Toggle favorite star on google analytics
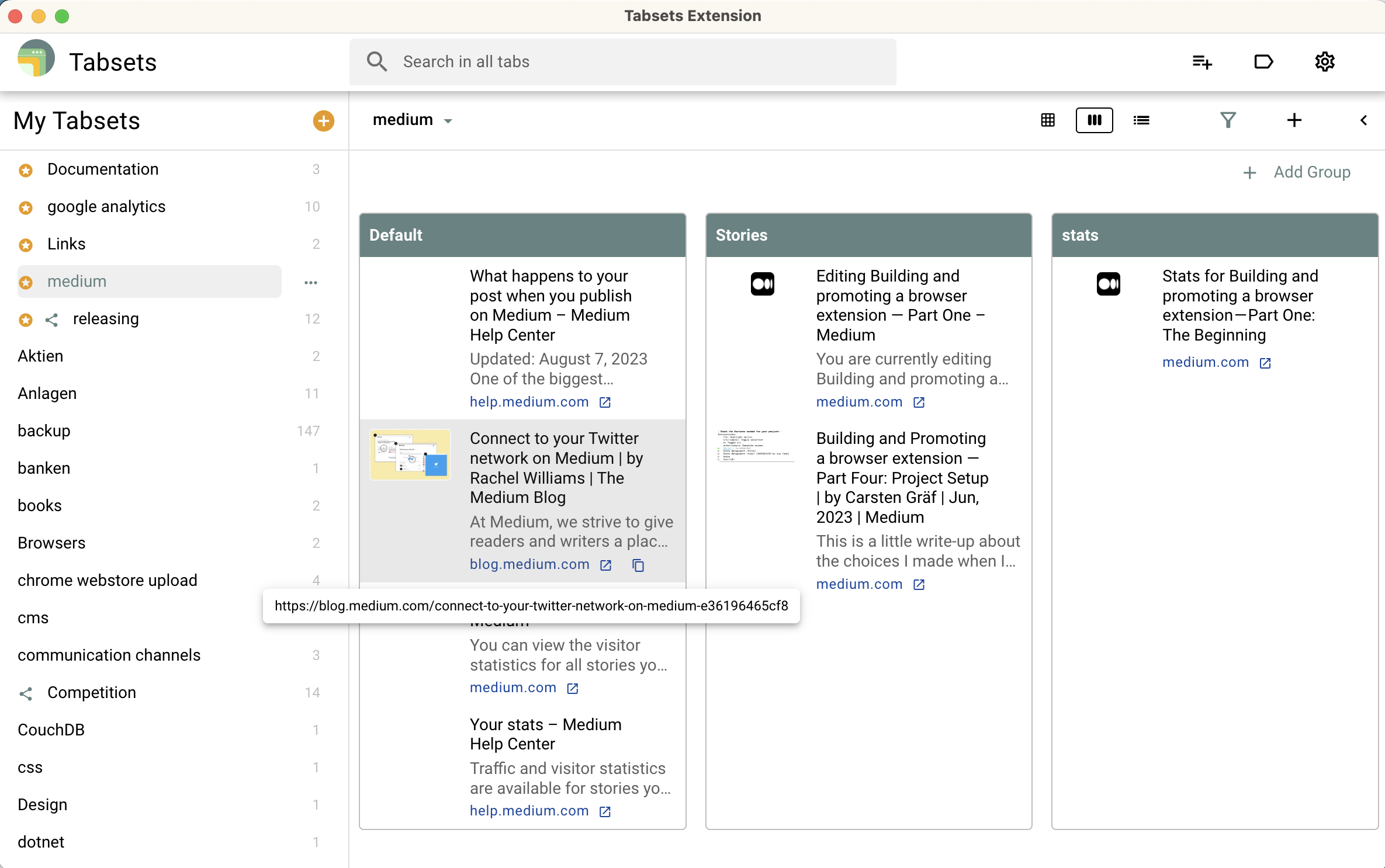This screenshot has height=868, width=1385. 26,207
